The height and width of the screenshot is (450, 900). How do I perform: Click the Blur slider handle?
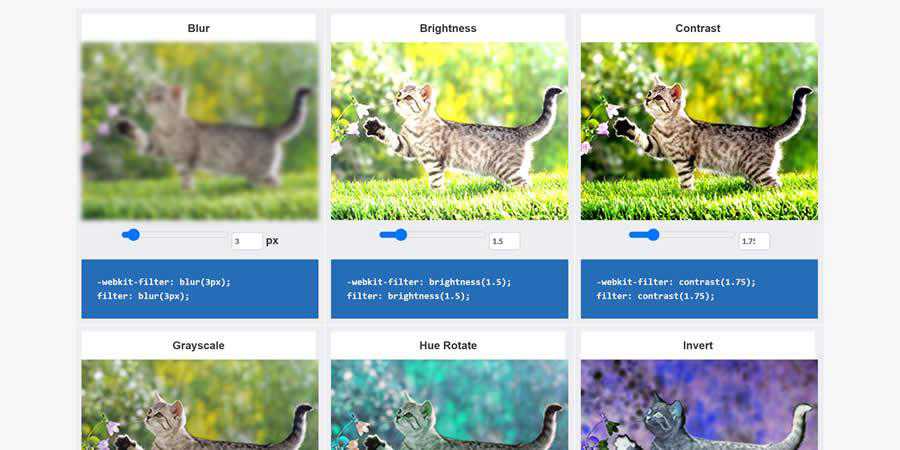(x=133, y=235)
